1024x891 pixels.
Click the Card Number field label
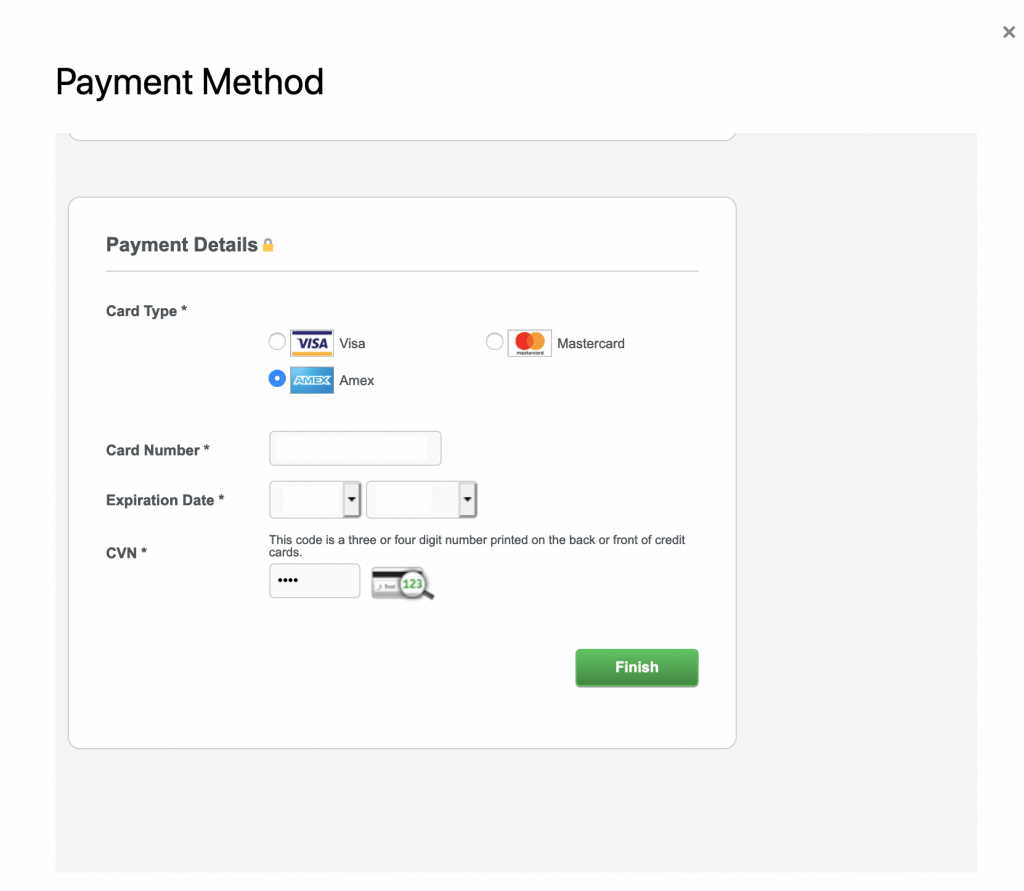tap(157, 450)
